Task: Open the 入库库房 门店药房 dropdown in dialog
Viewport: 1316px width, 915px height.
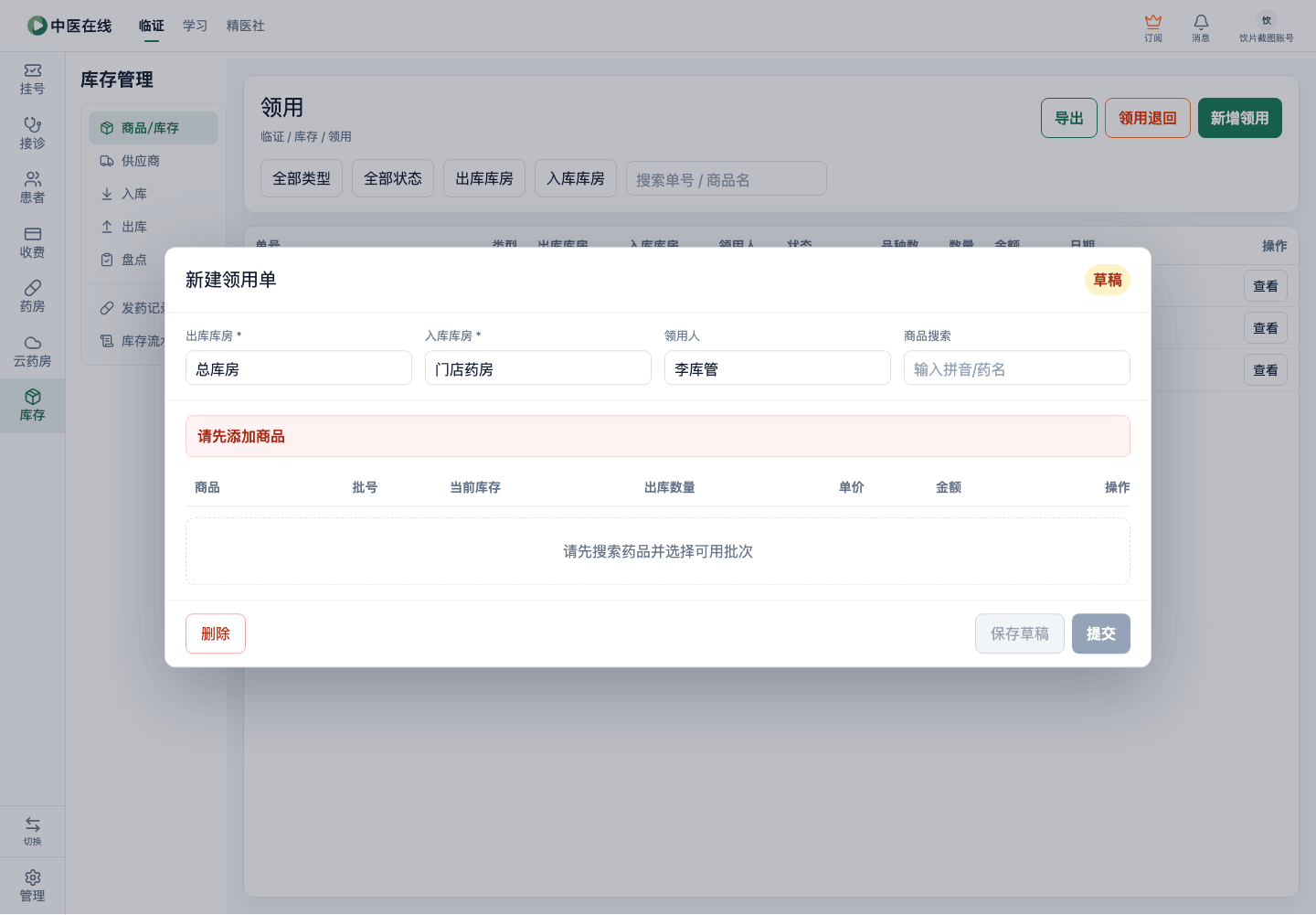Action: (x=538, y=368)
